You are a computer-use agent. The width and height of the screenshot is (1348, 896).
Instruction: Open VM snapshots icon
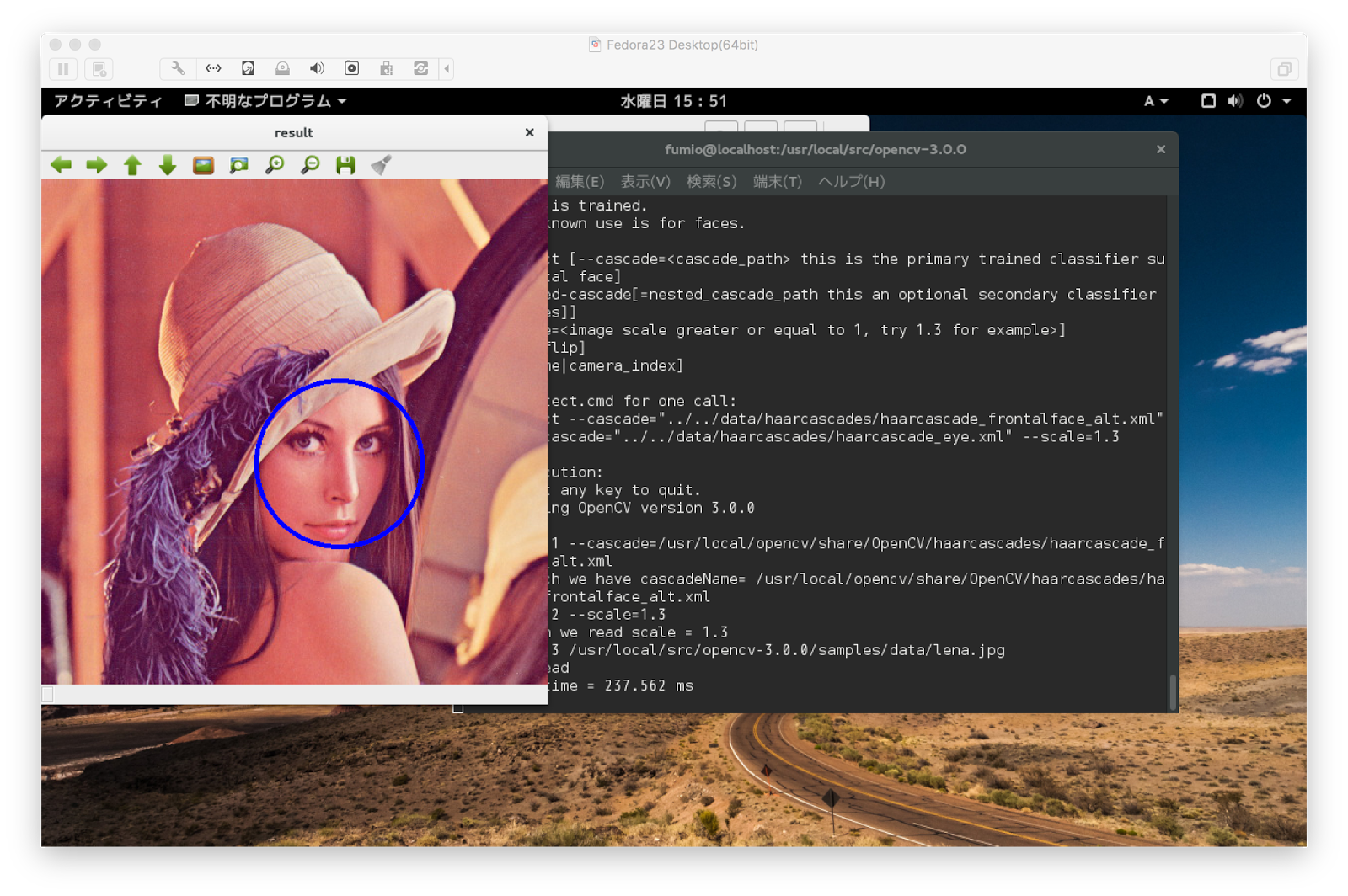click(99, 69)
